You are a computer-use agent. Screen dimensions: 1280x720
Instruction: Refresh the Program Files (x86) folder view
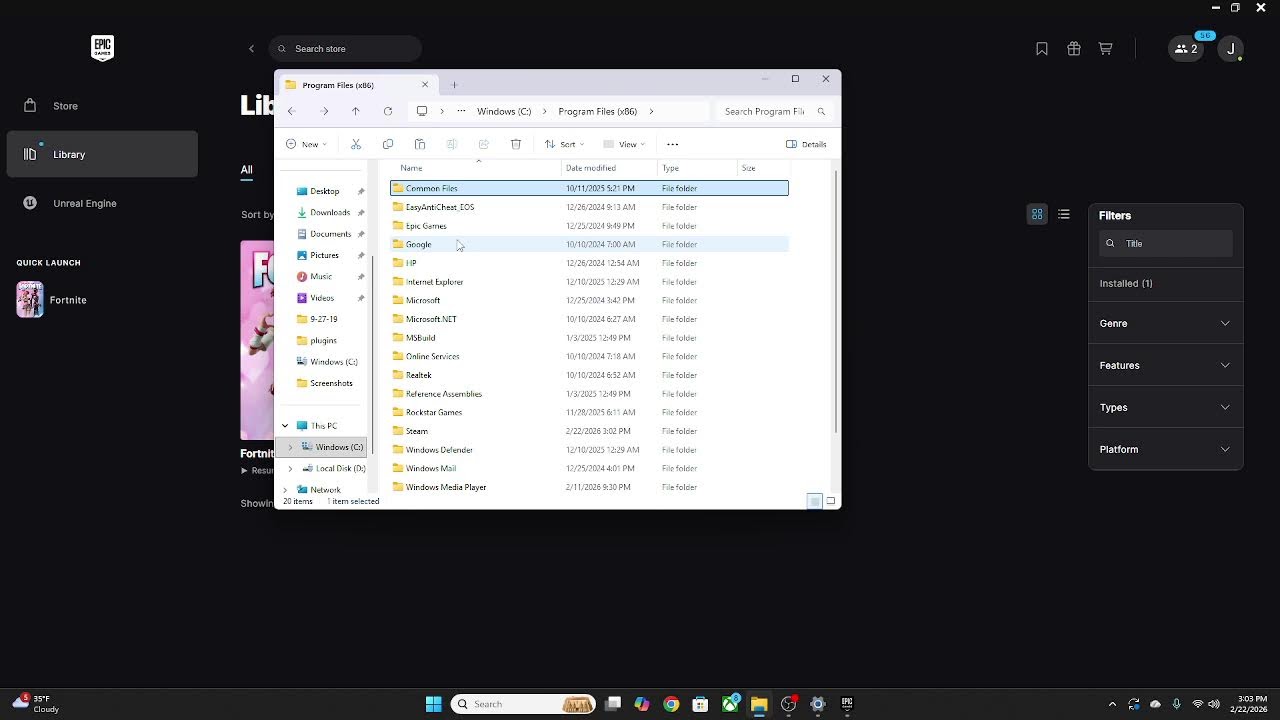point(388,111)
